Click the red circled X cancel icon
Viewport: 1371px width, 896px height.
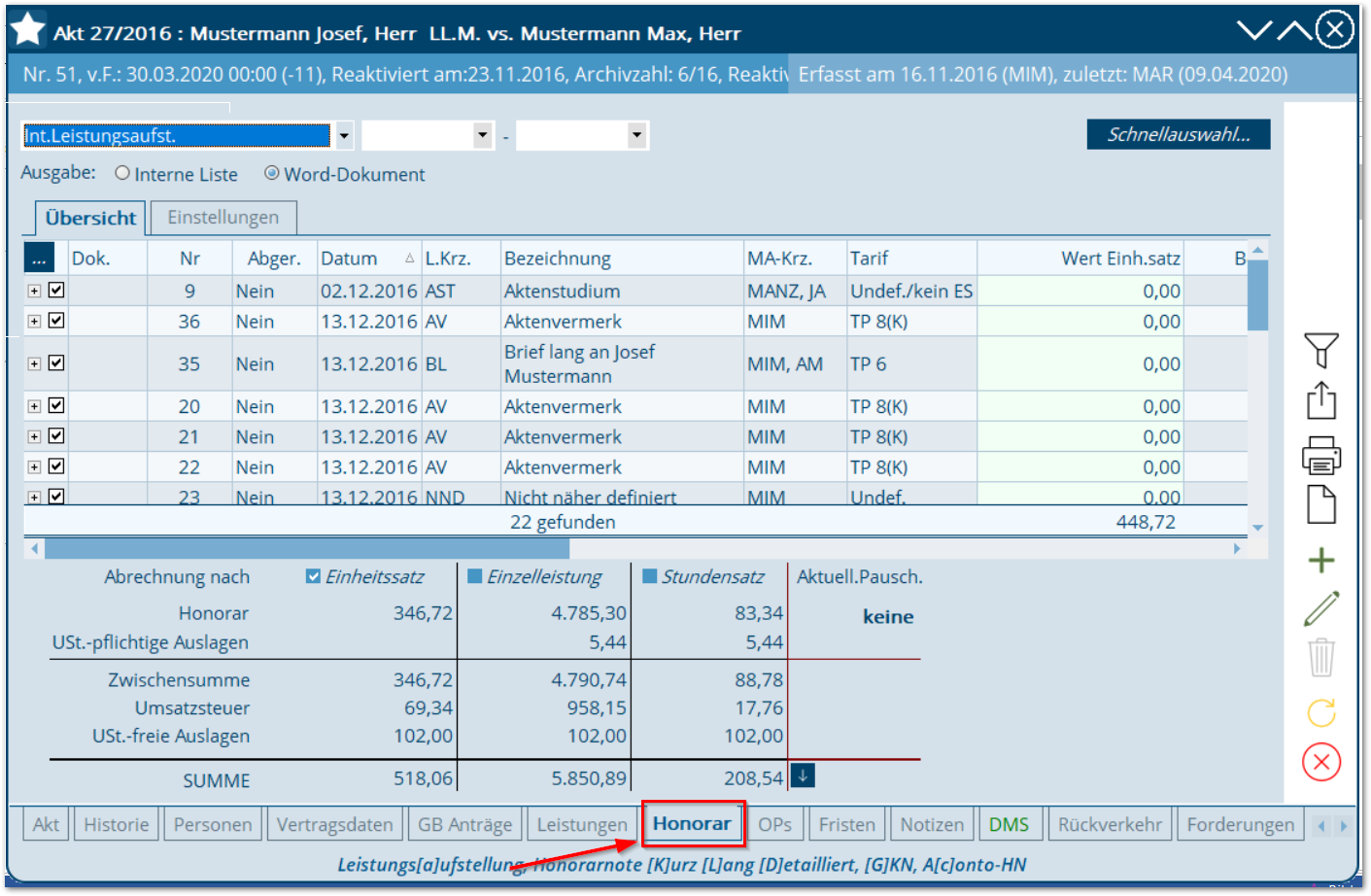1321,762
